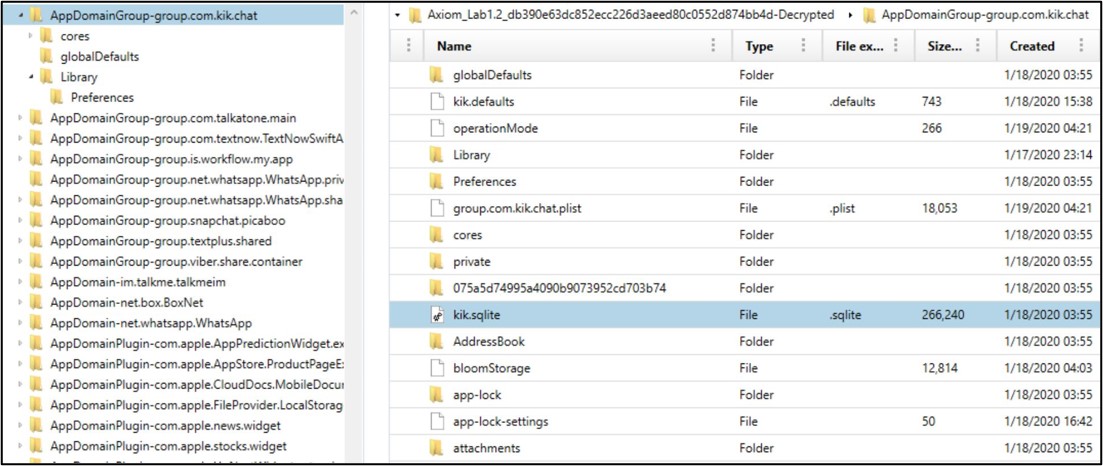The height and width of the screenshot is (466, 1103).
Task: Click the 12,814 size value for bloomStorage
Action: [938, 368]
